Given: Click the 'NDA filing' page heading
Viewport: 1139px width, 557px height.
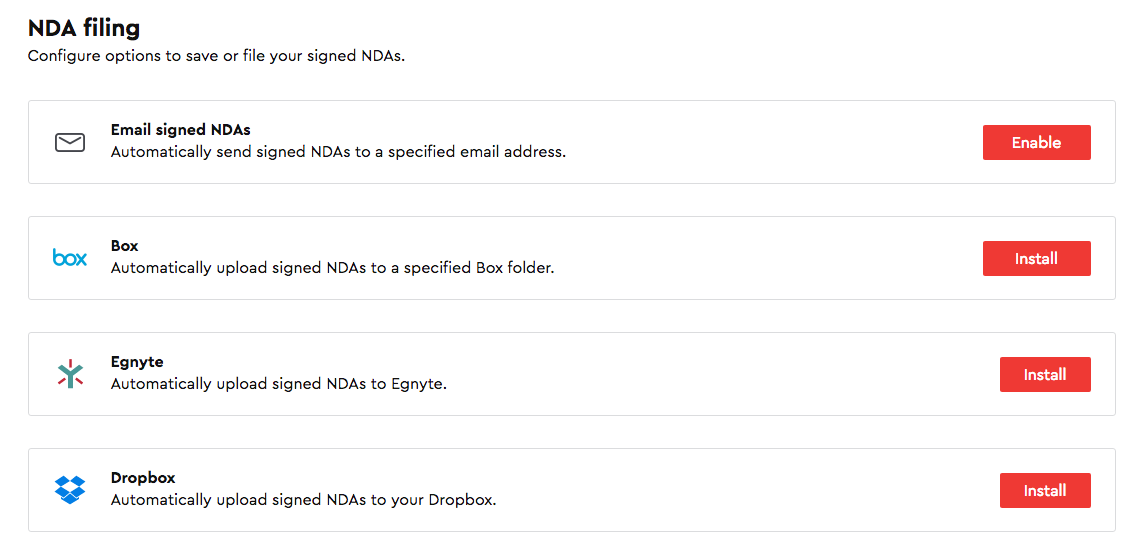Looking at the screenshot, I should [x=84, y=28].
